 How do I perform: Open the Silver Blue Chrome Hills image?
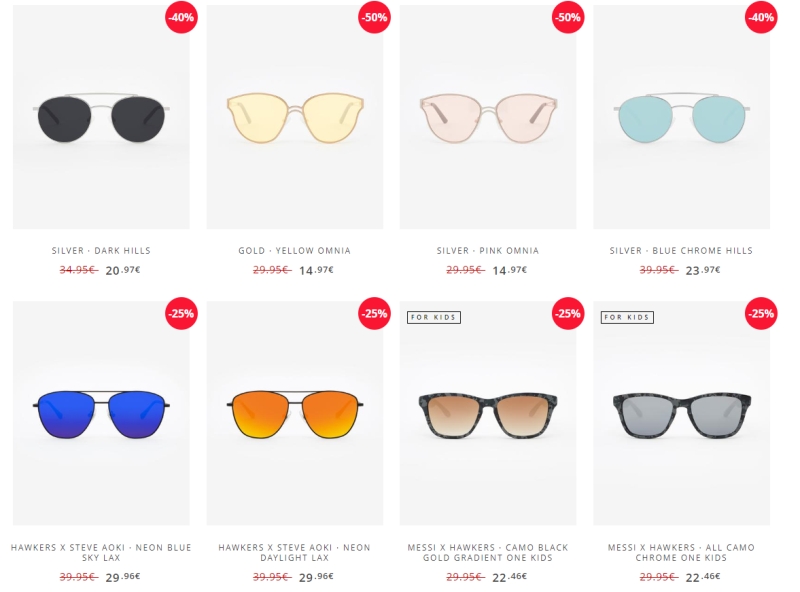pyautogui.click(x=682, y=117)
